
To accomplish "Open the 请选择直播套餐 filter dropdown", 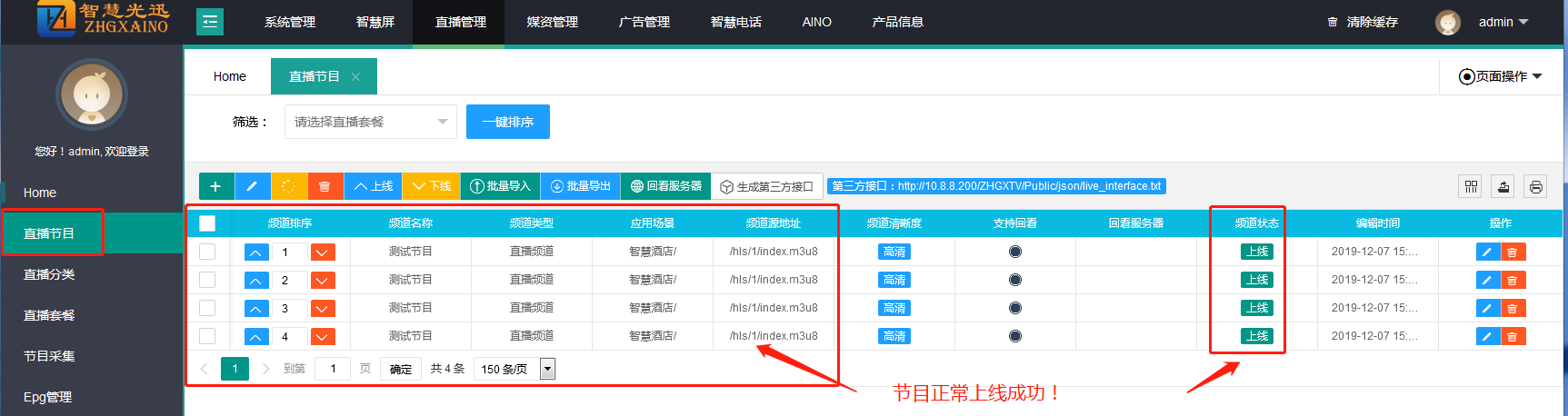I will coord(370,122).
